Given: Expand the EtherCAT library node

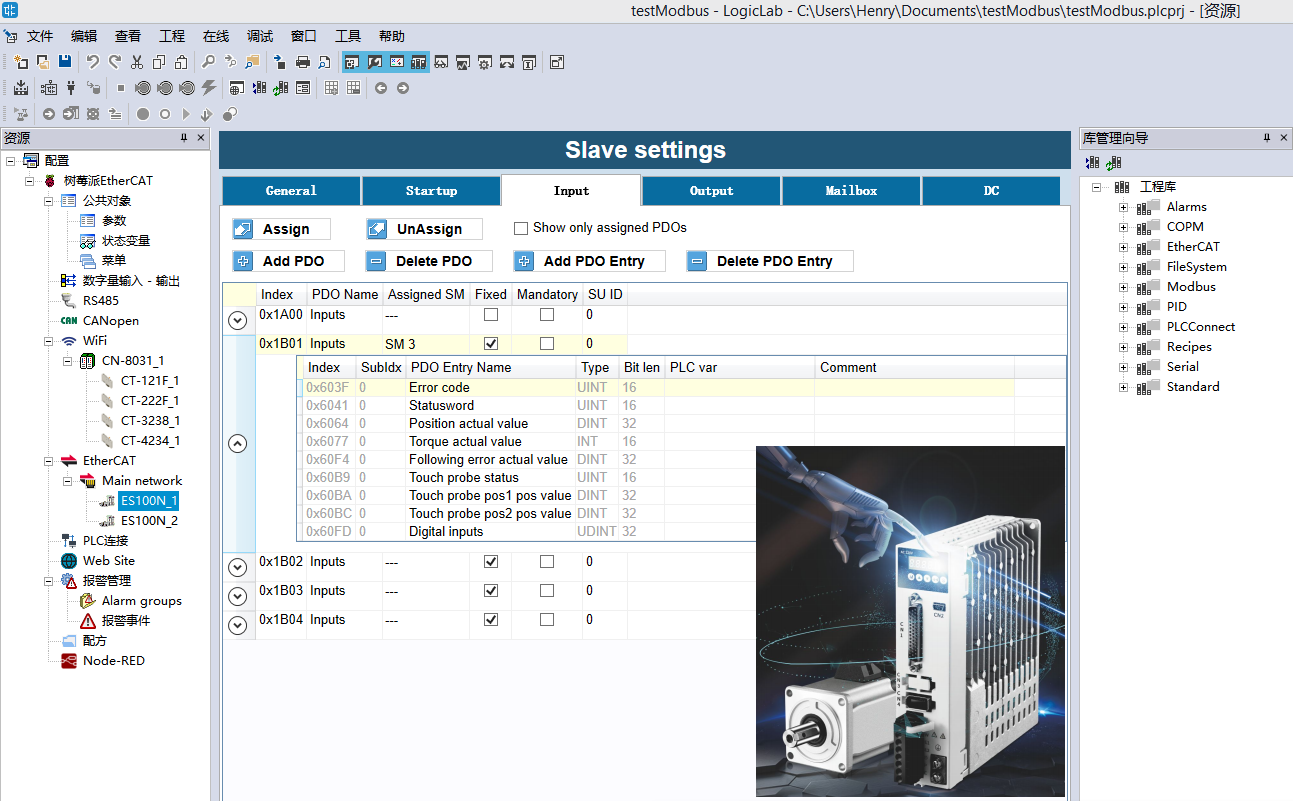Looking at the screenshot, I should [x=1123, y=247].
